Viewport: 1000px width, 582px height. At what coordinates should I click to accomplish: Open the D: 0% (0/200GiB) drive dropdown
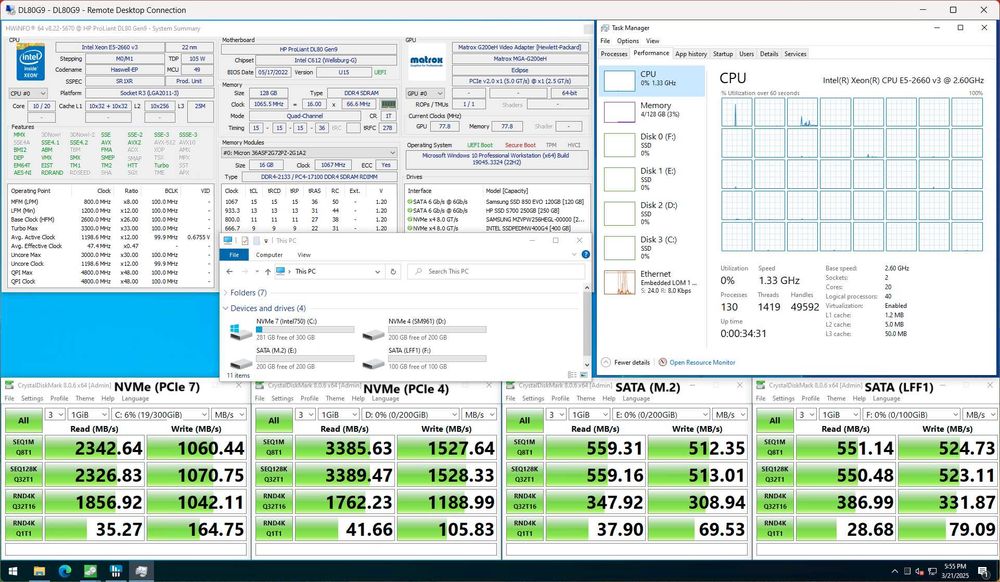411,414
